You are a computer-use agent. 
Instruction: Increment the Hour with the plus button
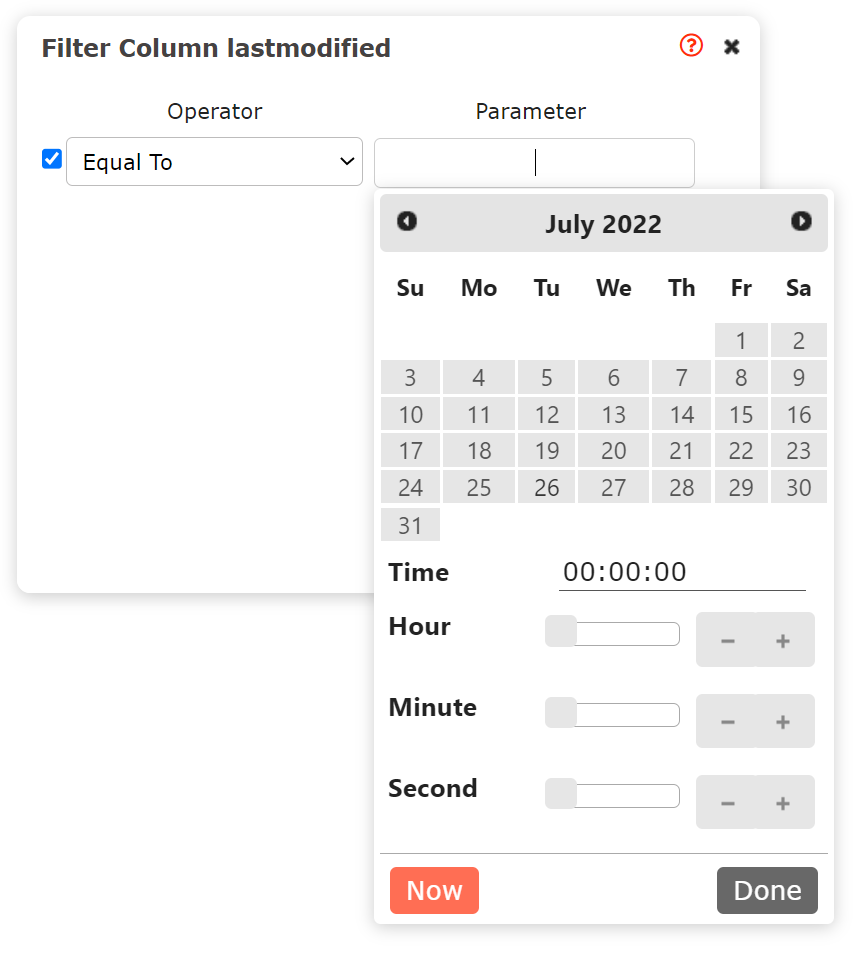(x=781, y=639)
